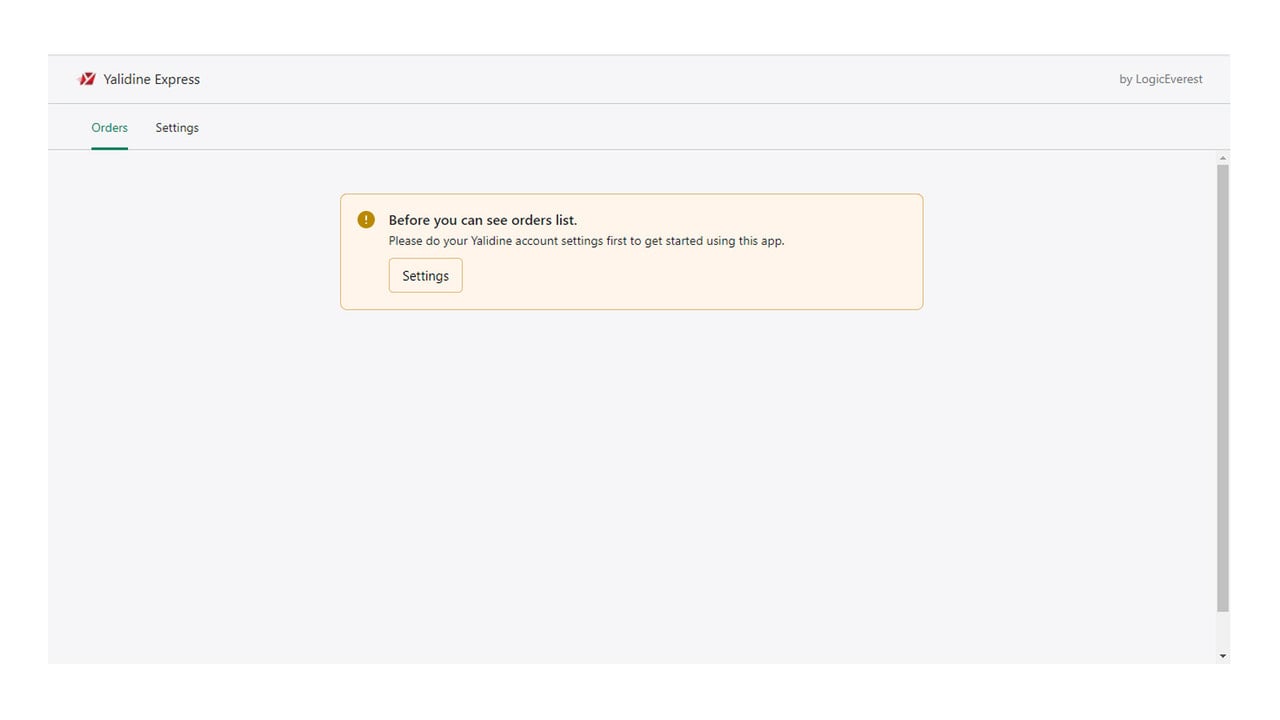
Task: Click the 'by LogicEverest' text
Action: tap(1161, 79)
